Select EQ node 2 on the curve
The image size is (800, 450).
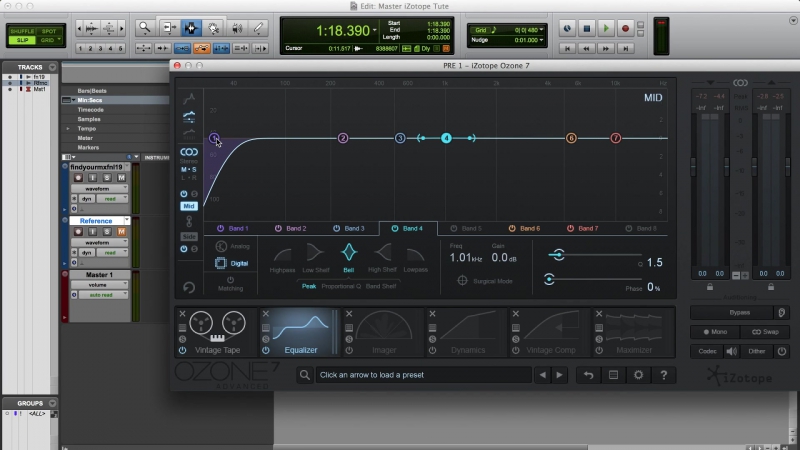click(x=343, y=138)
